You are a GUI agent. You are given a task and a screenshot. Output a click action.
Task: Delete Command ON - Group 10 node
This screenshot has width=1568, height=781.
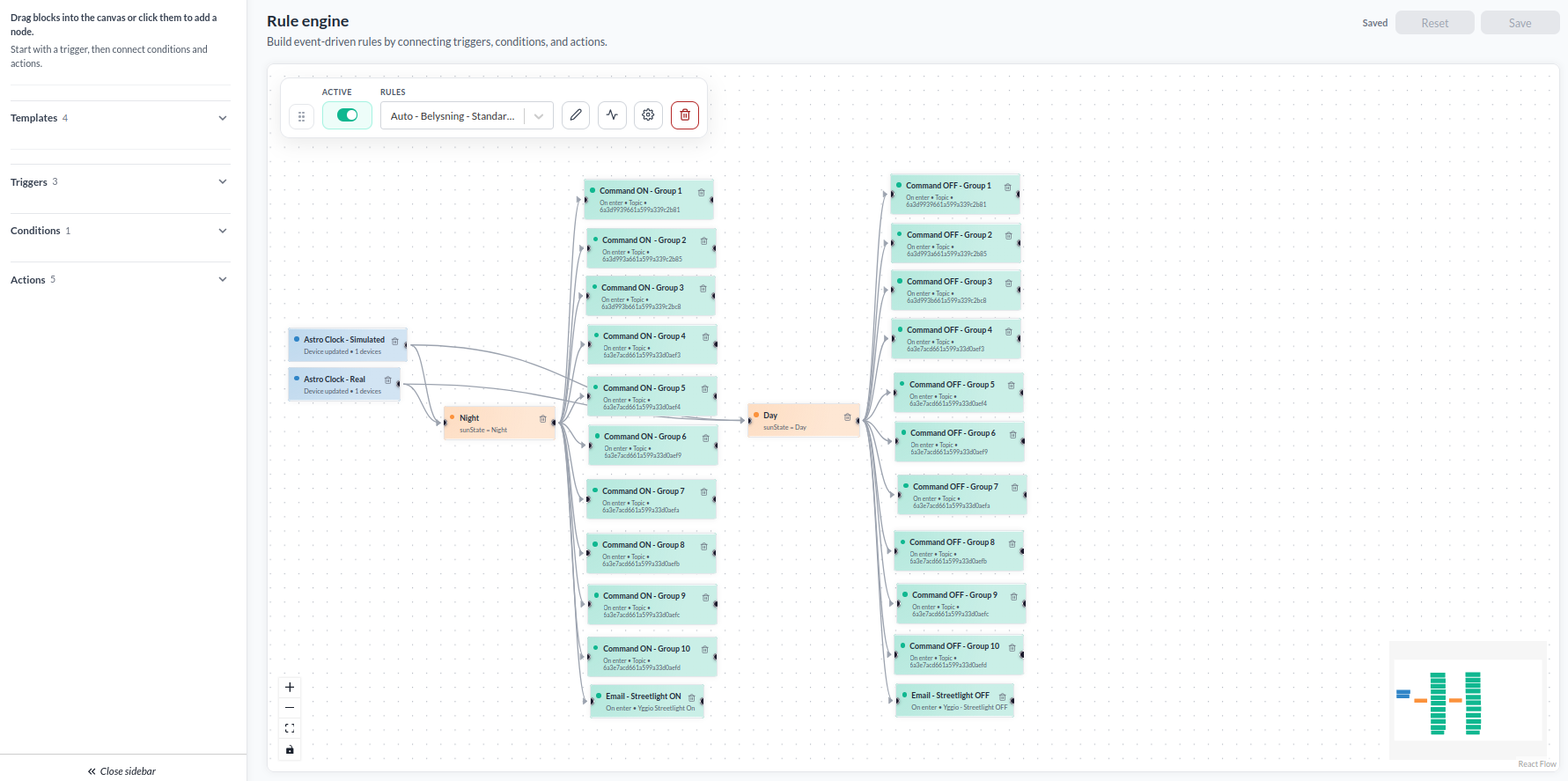click(x=704, y=650)
